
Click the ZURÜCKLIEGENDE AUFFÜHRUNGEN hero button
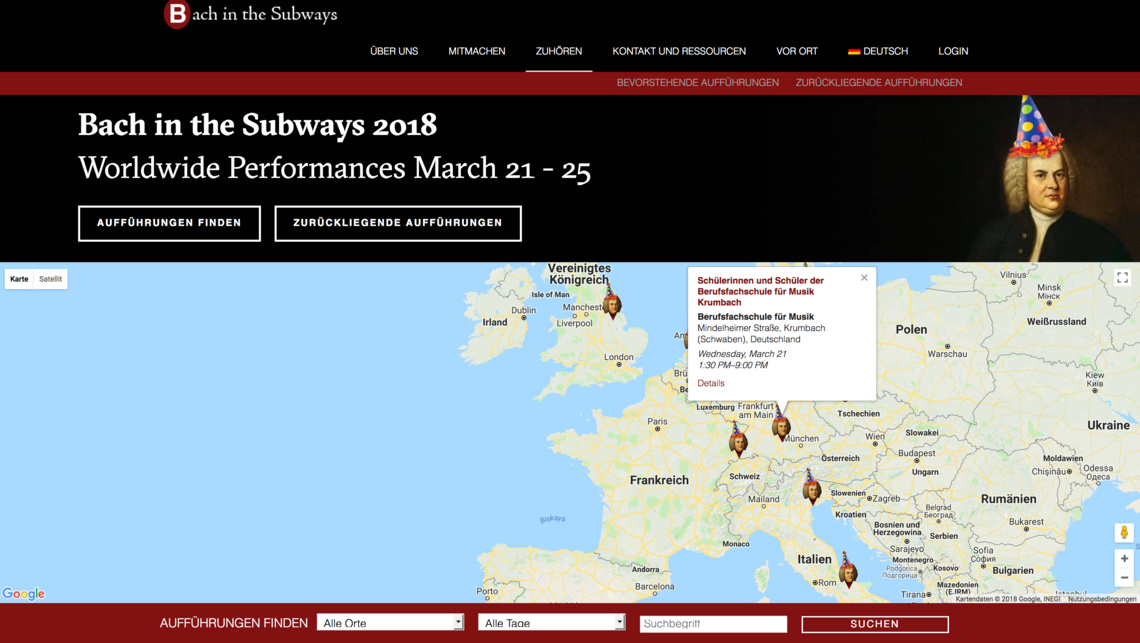tap(398, 223)
